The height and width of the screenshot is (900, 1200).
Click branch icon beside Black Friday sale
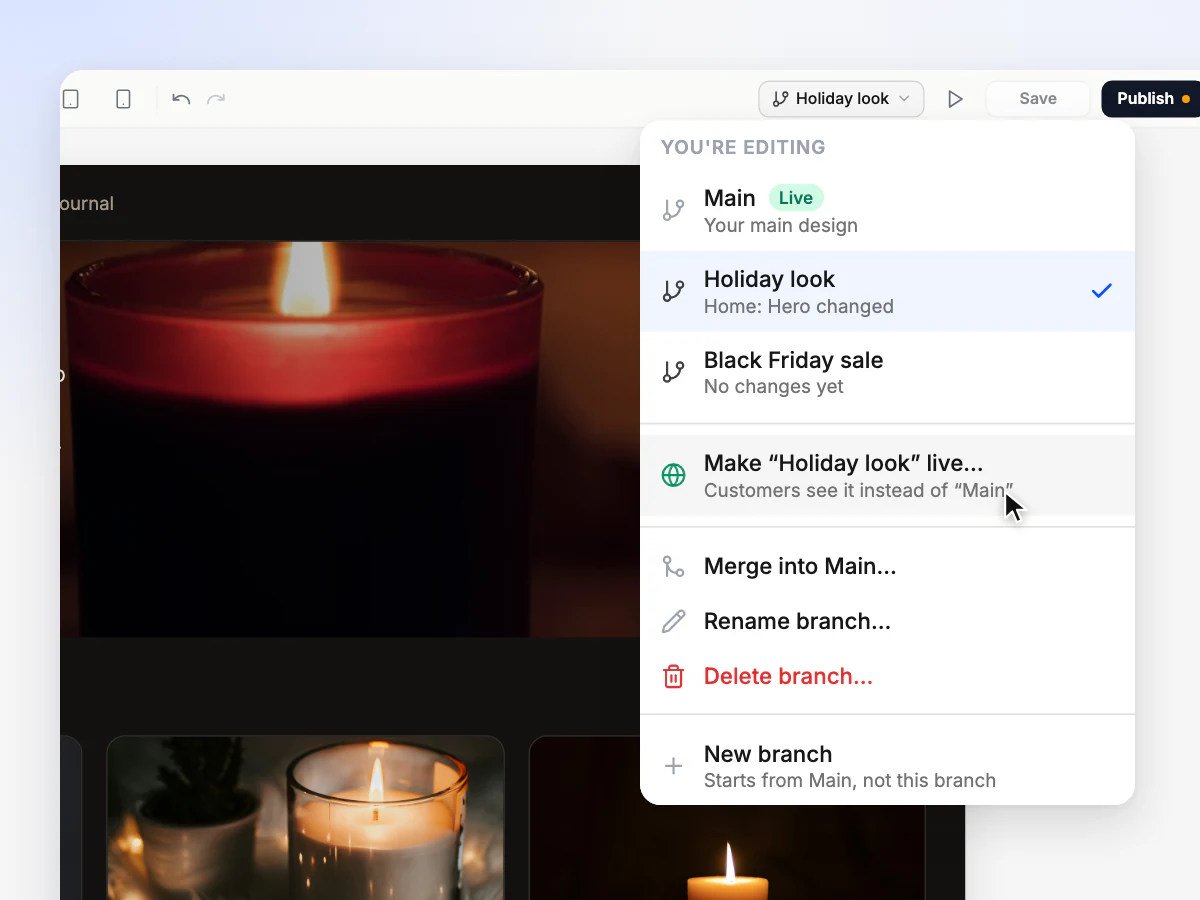674,372
